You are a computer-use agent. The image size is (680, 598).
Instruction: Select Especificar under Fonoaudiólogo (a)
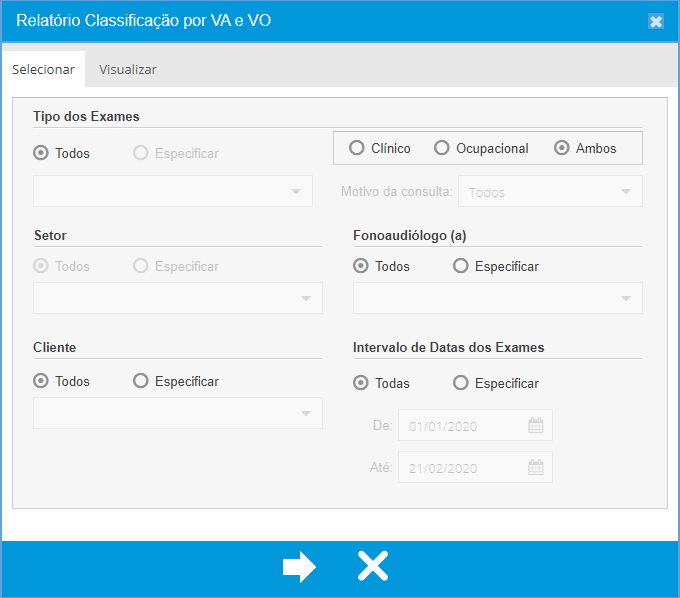pyautogui.click(x=461, y=266)
